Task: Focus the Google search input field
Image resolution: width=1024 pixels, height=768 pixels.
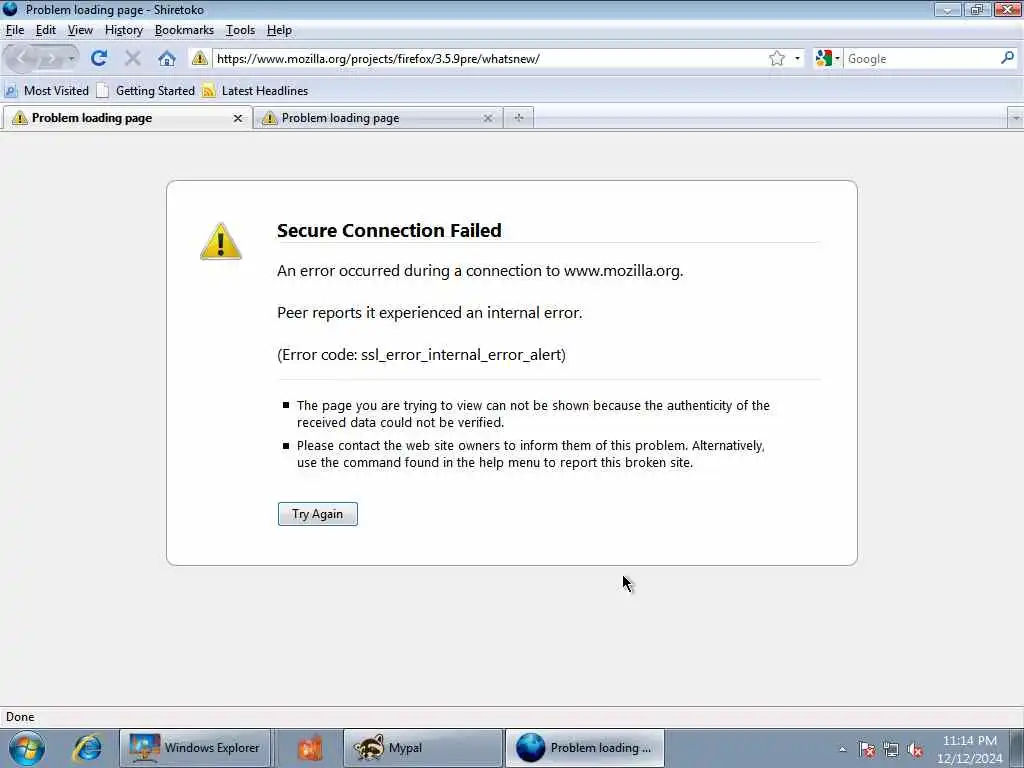Action: 921,59
